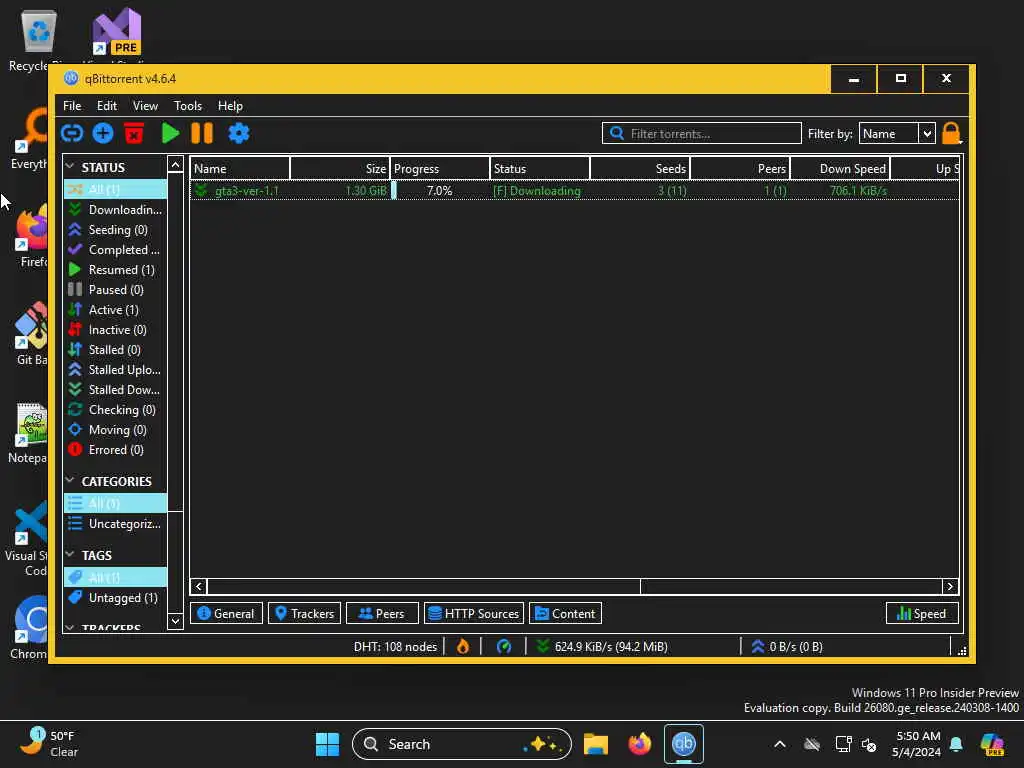Click sidebar scroll down arrow
The height and width of the screenshot is (768, 1024).
click(175, 620)
